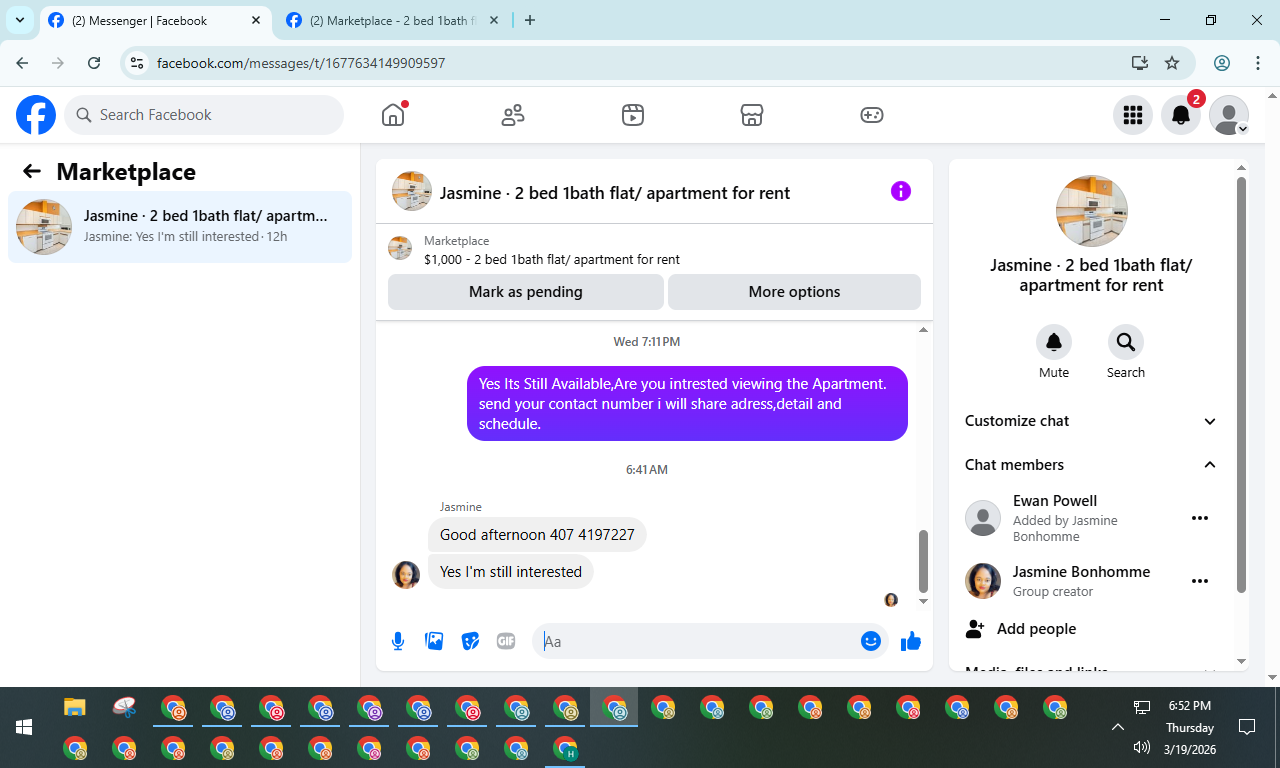Reload the page in browser toolbar
The height and width of the screenshot is (768, 1280).
pyautogui.click(x=94, y=63)
